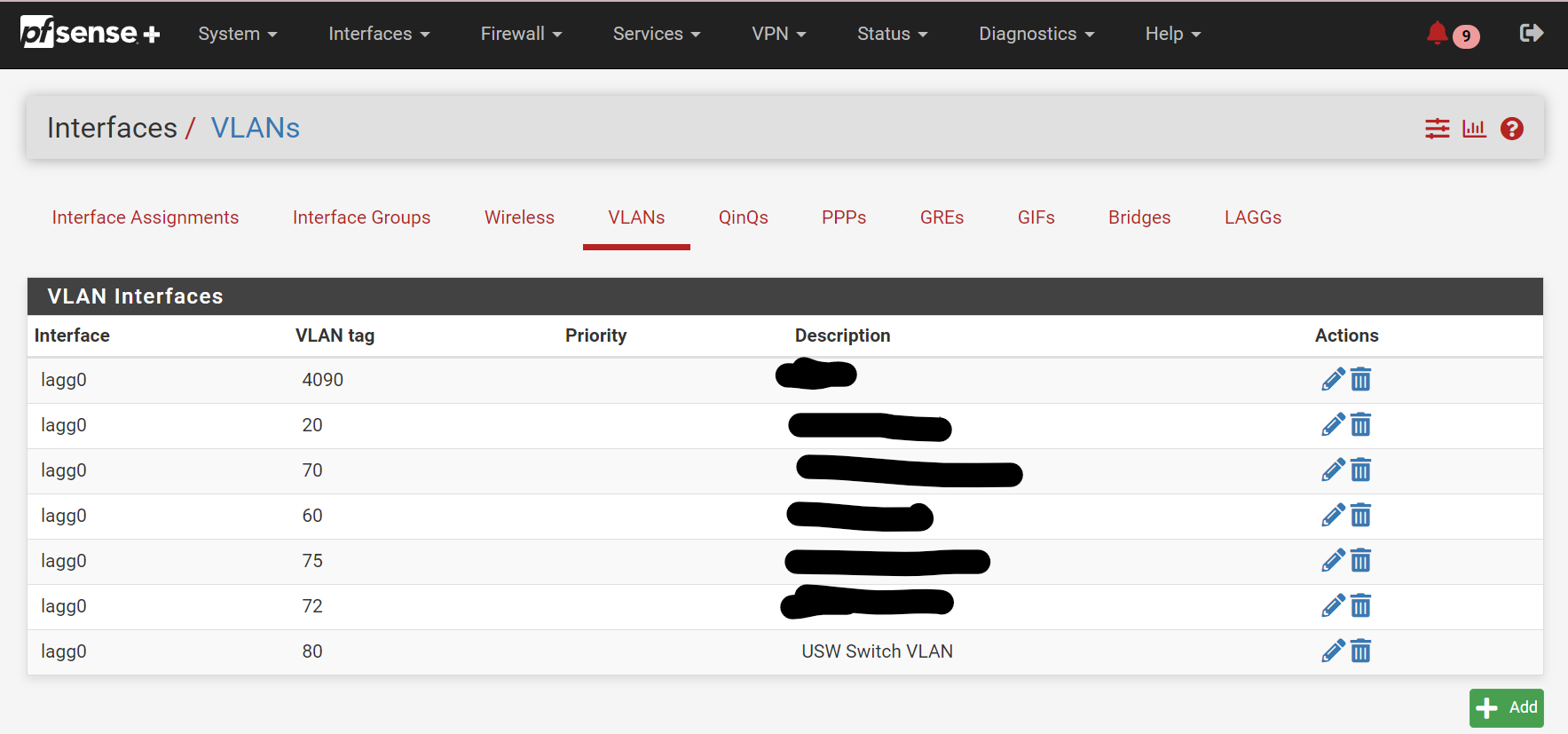The width and height of the screenshot is (1568, 734).
Task: Open the status bar-chart icon
Action: [x=1474, y=129]
